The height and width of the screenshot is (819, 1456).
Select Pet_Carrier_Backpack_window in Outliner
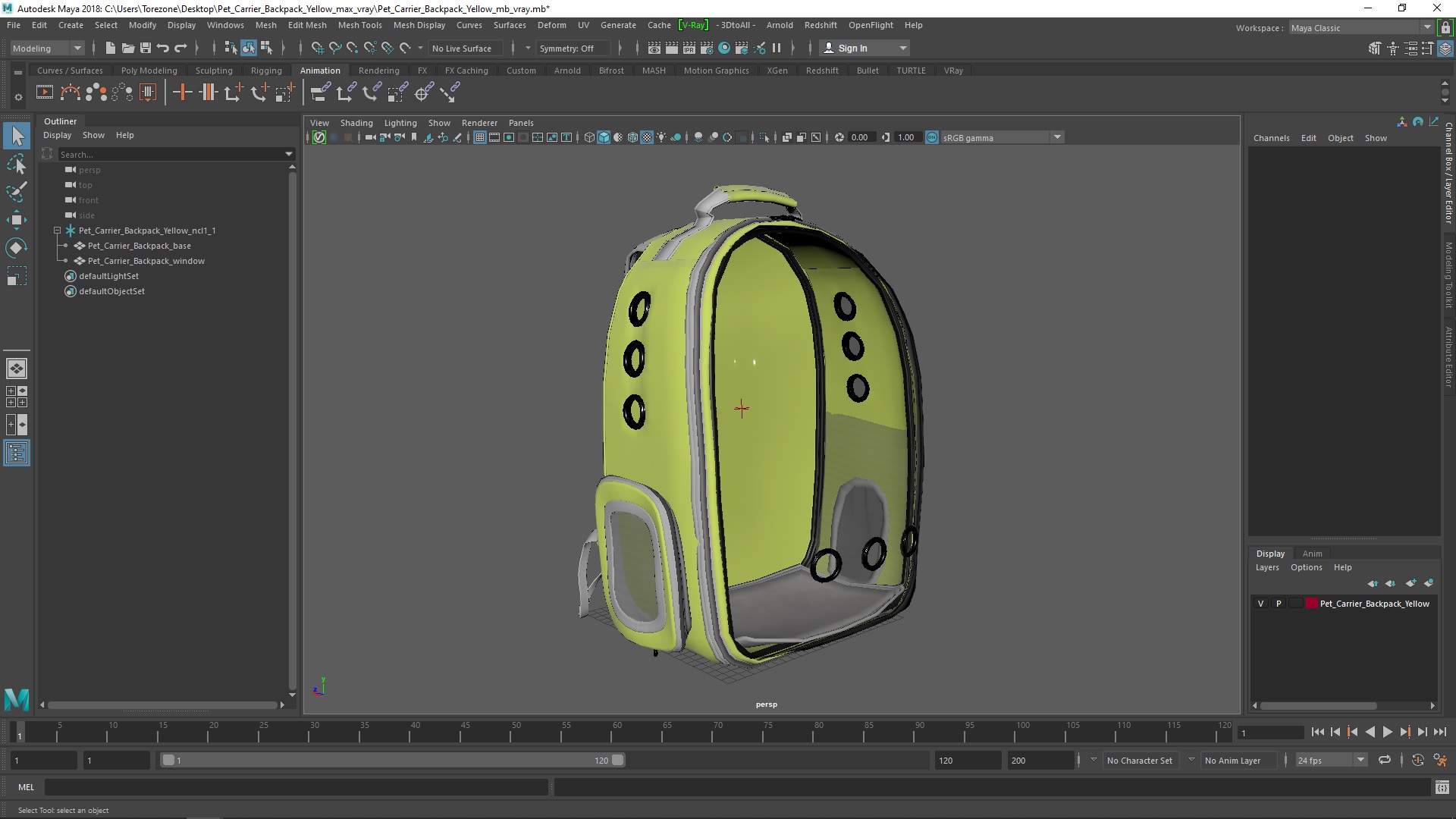click(146, 261)
